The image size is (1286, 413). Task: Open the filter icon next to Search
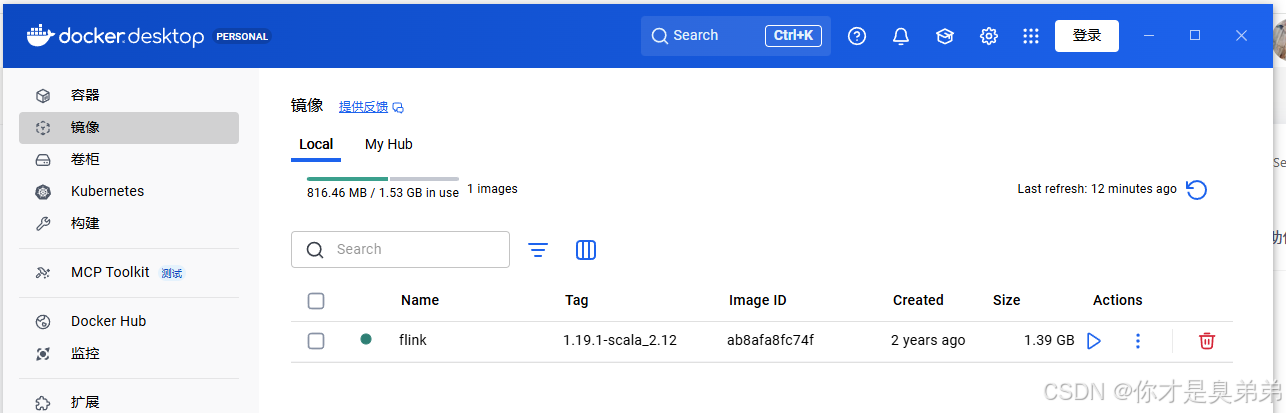point(538,250)
